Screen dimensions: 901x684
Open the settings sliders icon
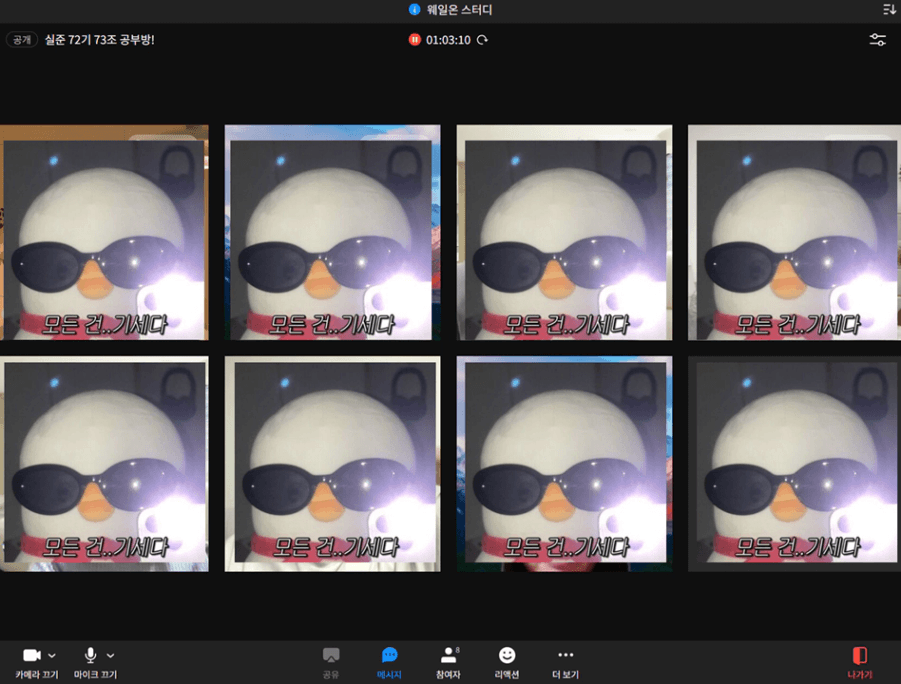[x=877, y=40]
